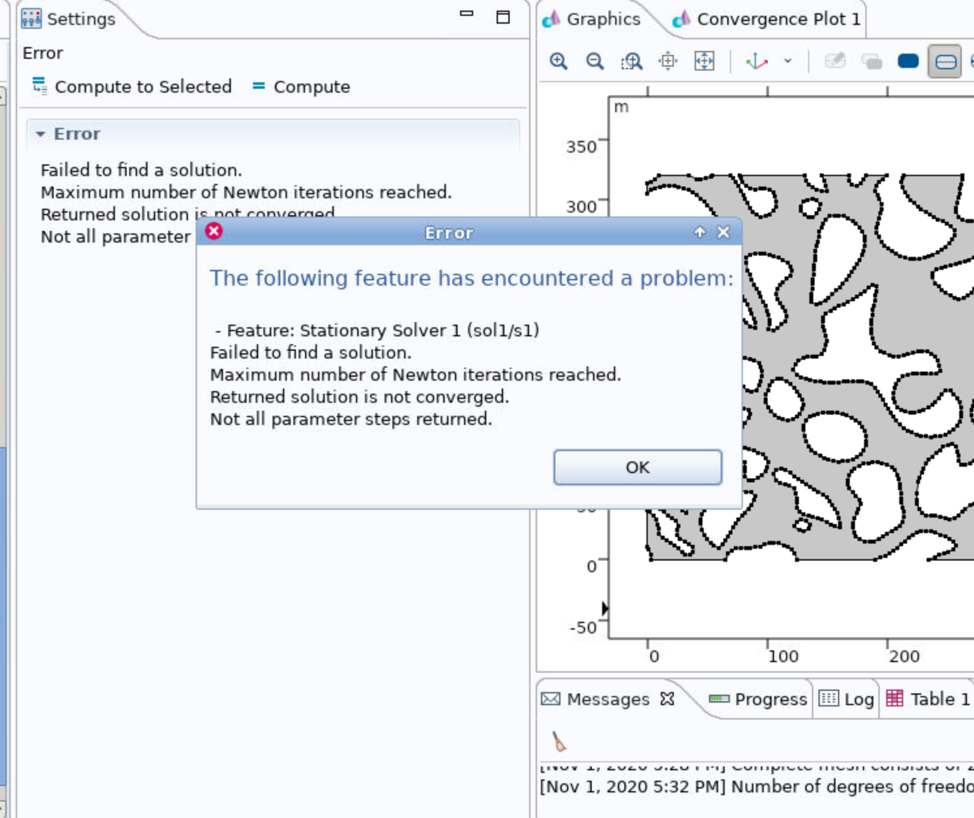Click the Zoom Extents icon
974x818 pixels.
[x=704, y=62]
